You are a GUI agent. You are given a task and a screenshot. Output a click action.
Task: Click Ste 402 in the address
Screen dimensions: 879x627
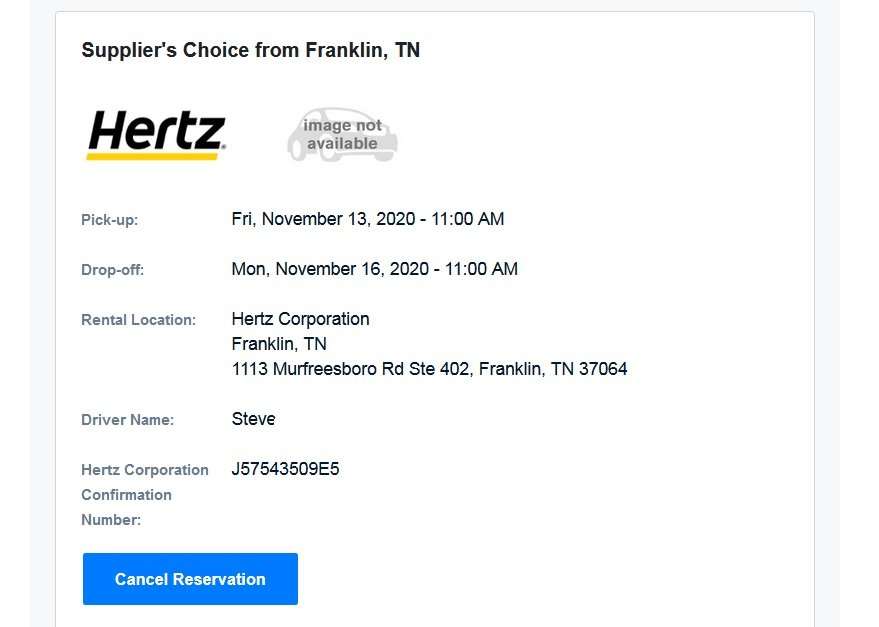point(440,369)
